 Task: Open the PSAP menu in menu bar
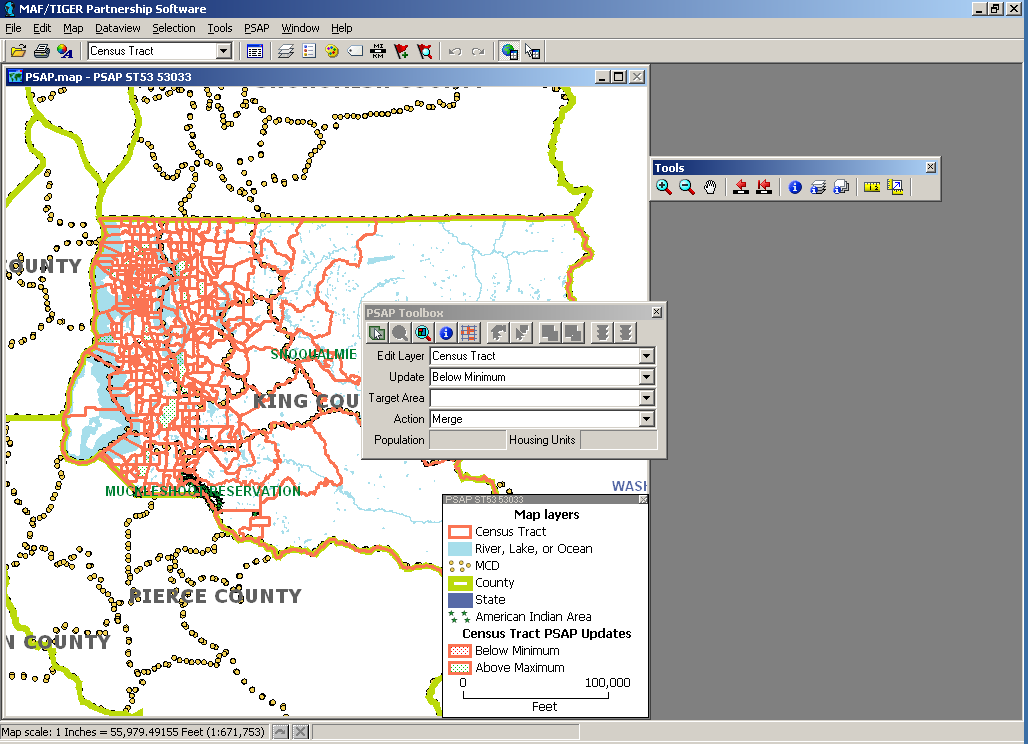[x=257, y=28]
